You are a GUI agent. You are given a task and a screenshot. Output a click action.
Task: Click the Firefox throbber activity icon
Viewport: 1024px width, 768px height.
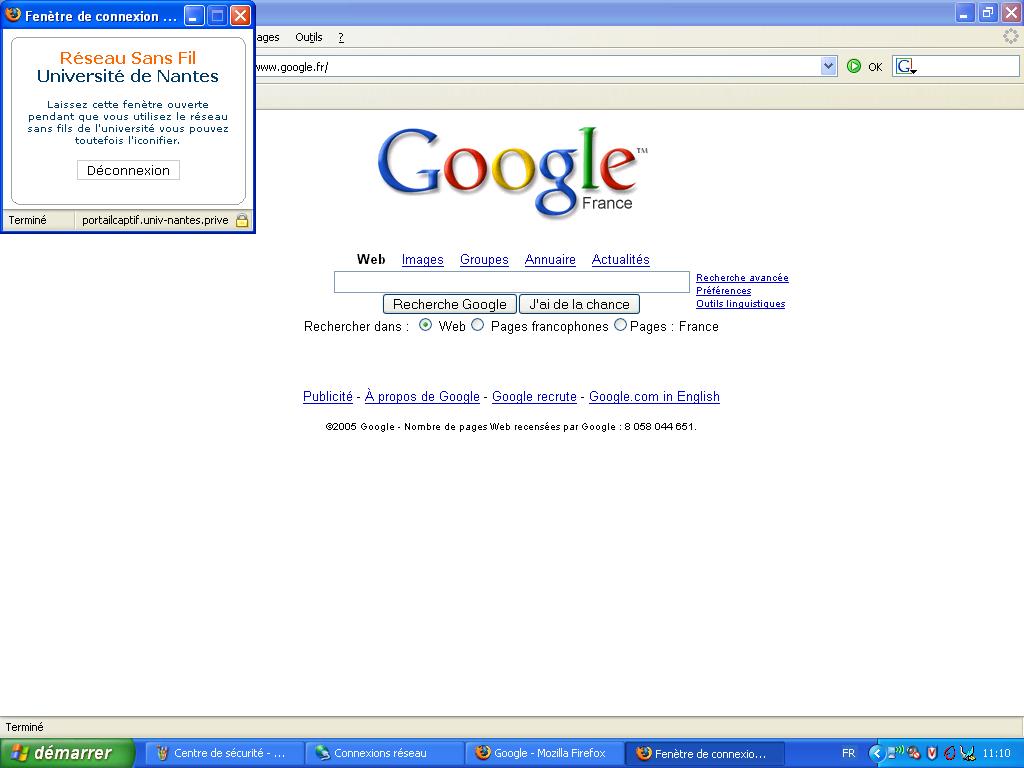pos(1011,36)
